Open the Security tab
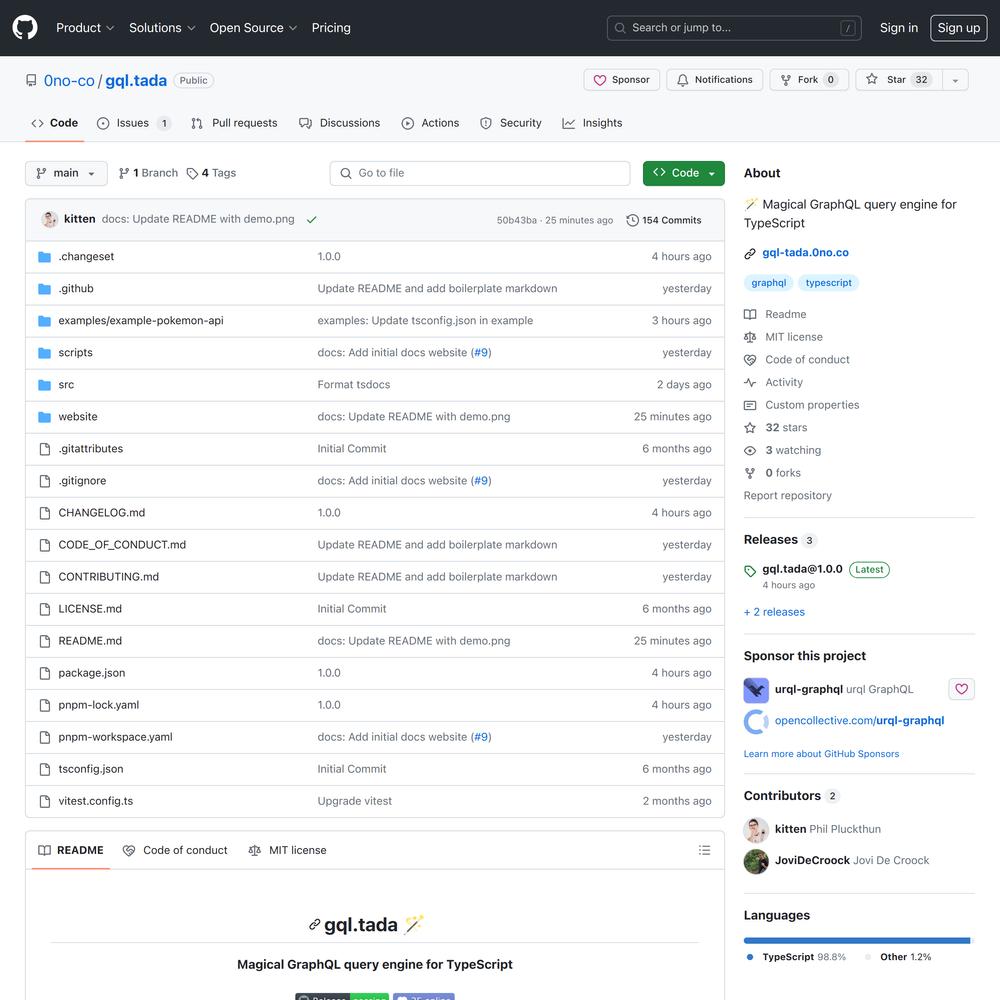This screenshot has width=1000, height=1000. click(x=510, y=123)
